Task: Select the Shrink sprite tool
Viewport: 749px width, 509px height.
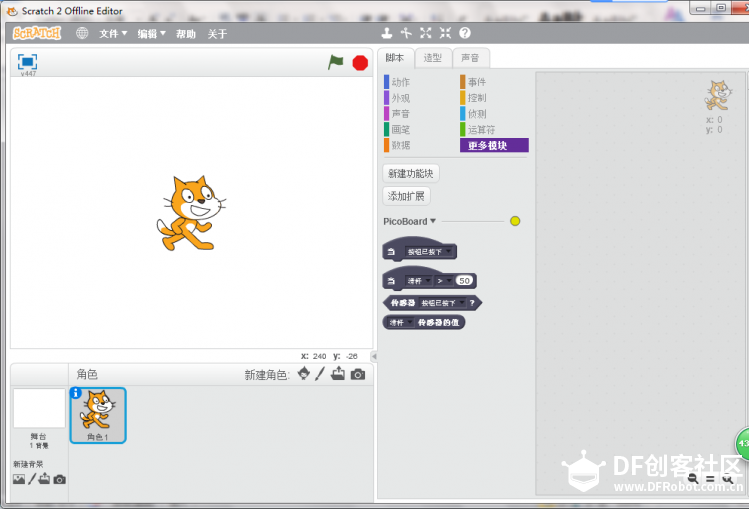Action: 445,33
